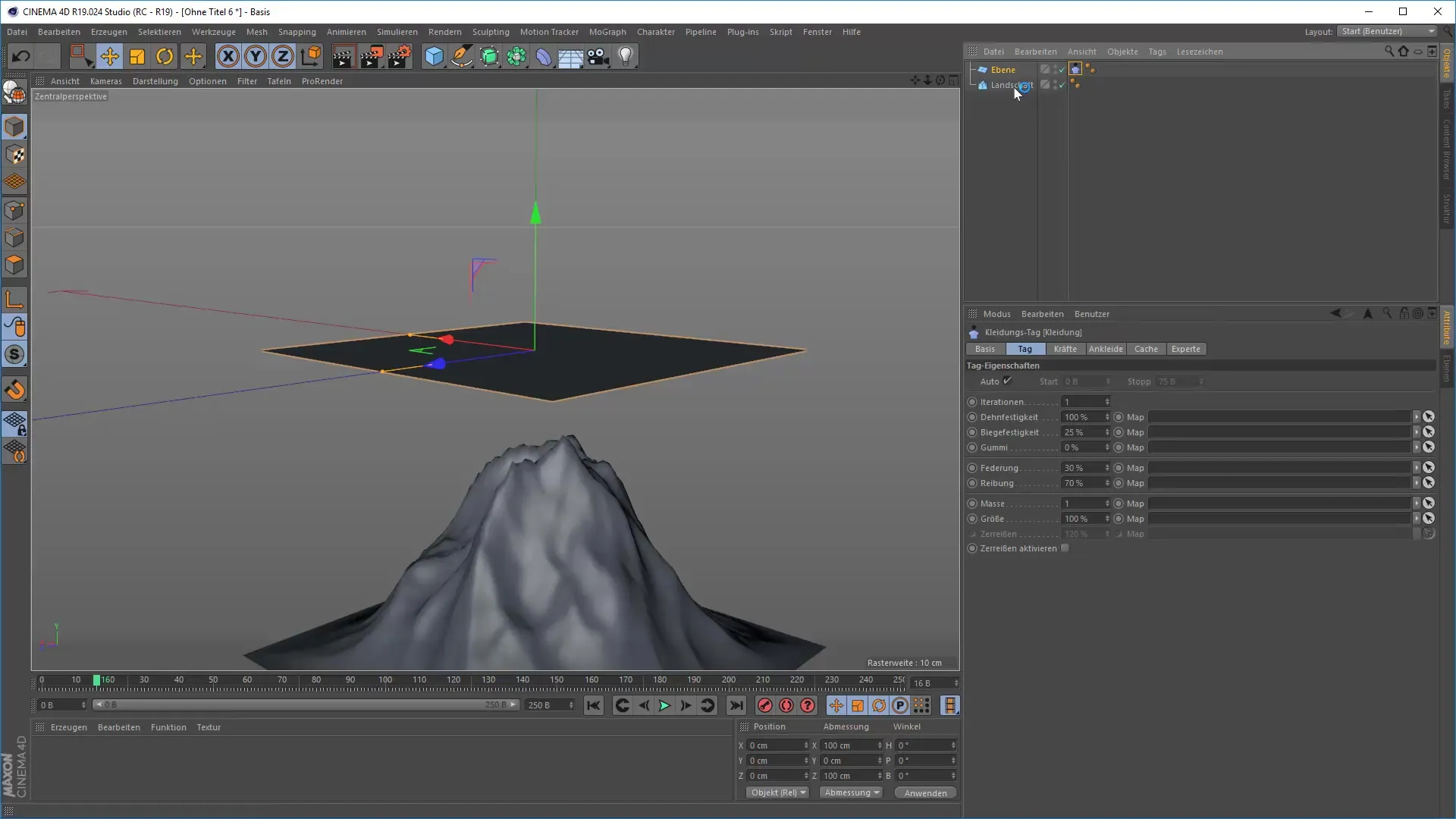Toggle X axis lock
The height and width of the screenshot is (819, 1456).
[x=227, y=56]
